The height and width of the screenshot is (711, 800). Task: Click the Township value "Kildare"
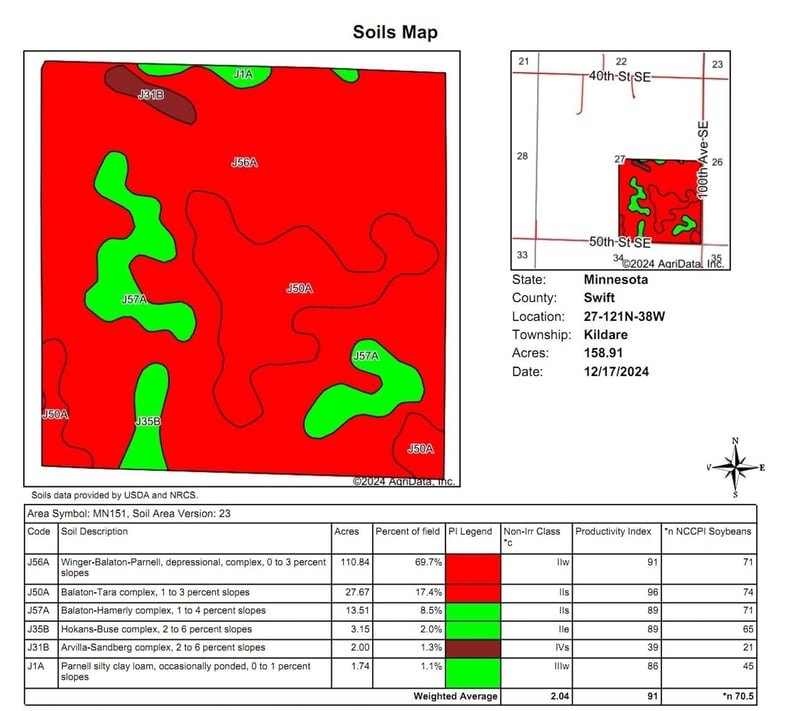point(606,335)
